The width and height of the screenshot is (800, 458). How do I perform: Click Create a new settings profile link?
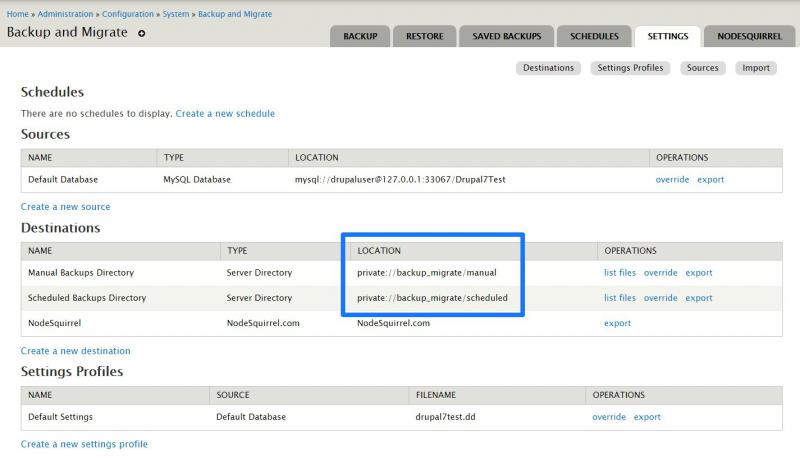(84, 444)
